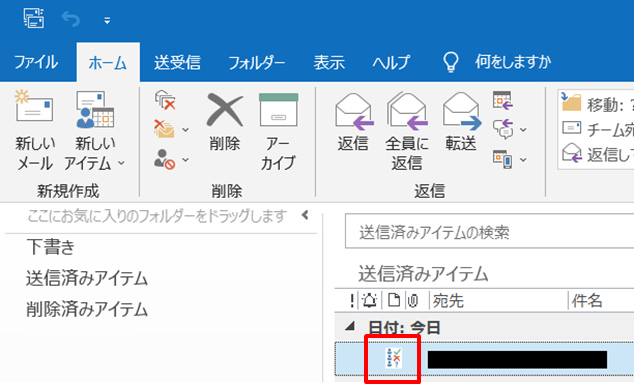Sort by the 件名 column header
634x384 pixels.
coord(587,301)
